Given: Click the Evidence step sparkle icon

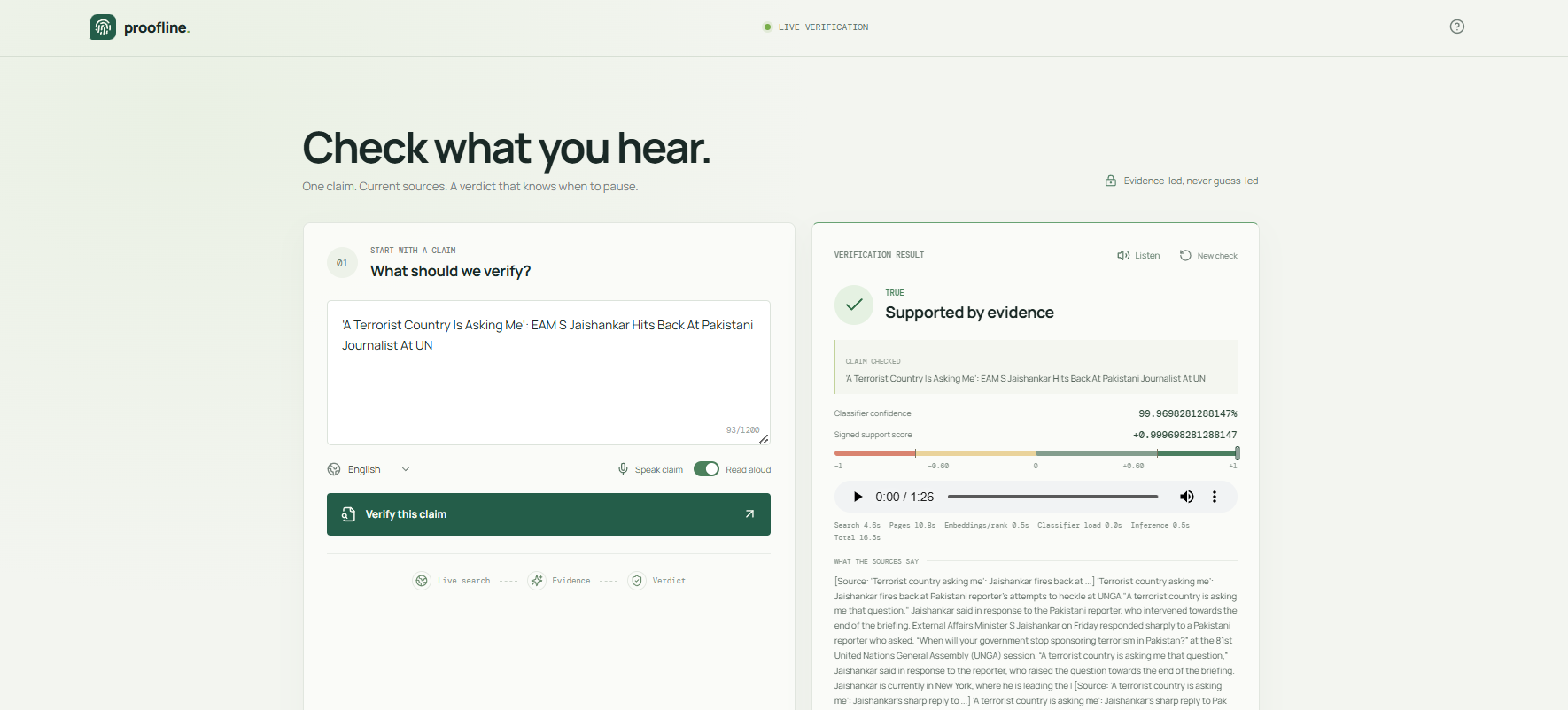Looking at the screenshot, I should coord(537,581).
